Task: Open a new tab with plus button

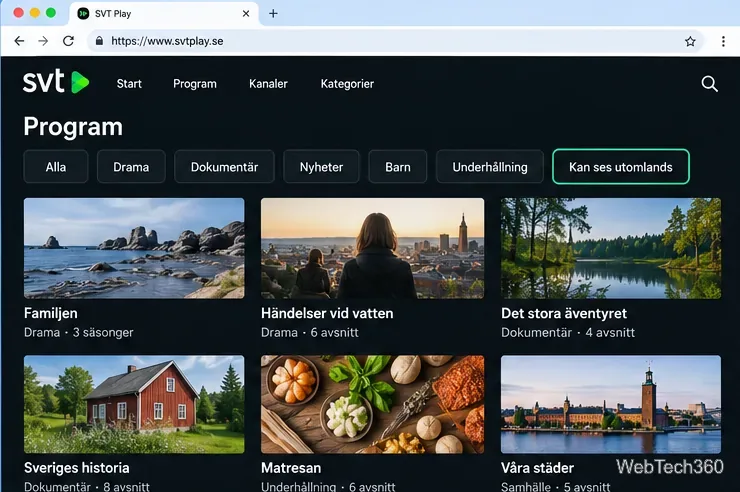Action: [x=273, y=14]
